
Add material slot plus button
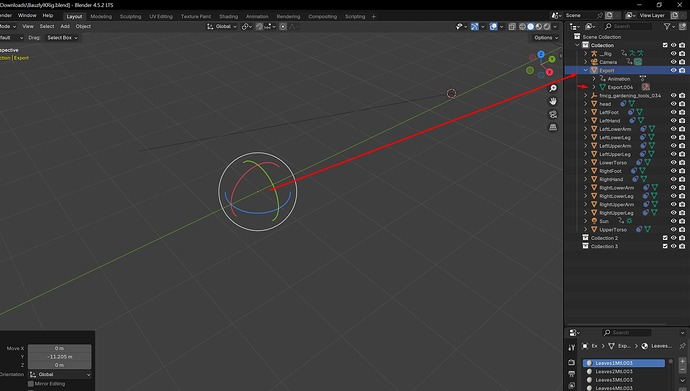(683, 362)
